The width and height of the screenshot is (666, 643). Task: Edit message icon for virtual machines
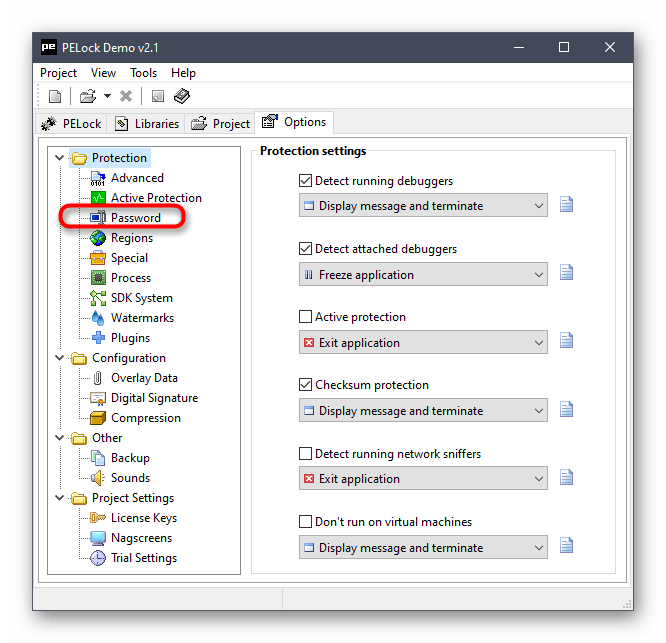point(566,545)
